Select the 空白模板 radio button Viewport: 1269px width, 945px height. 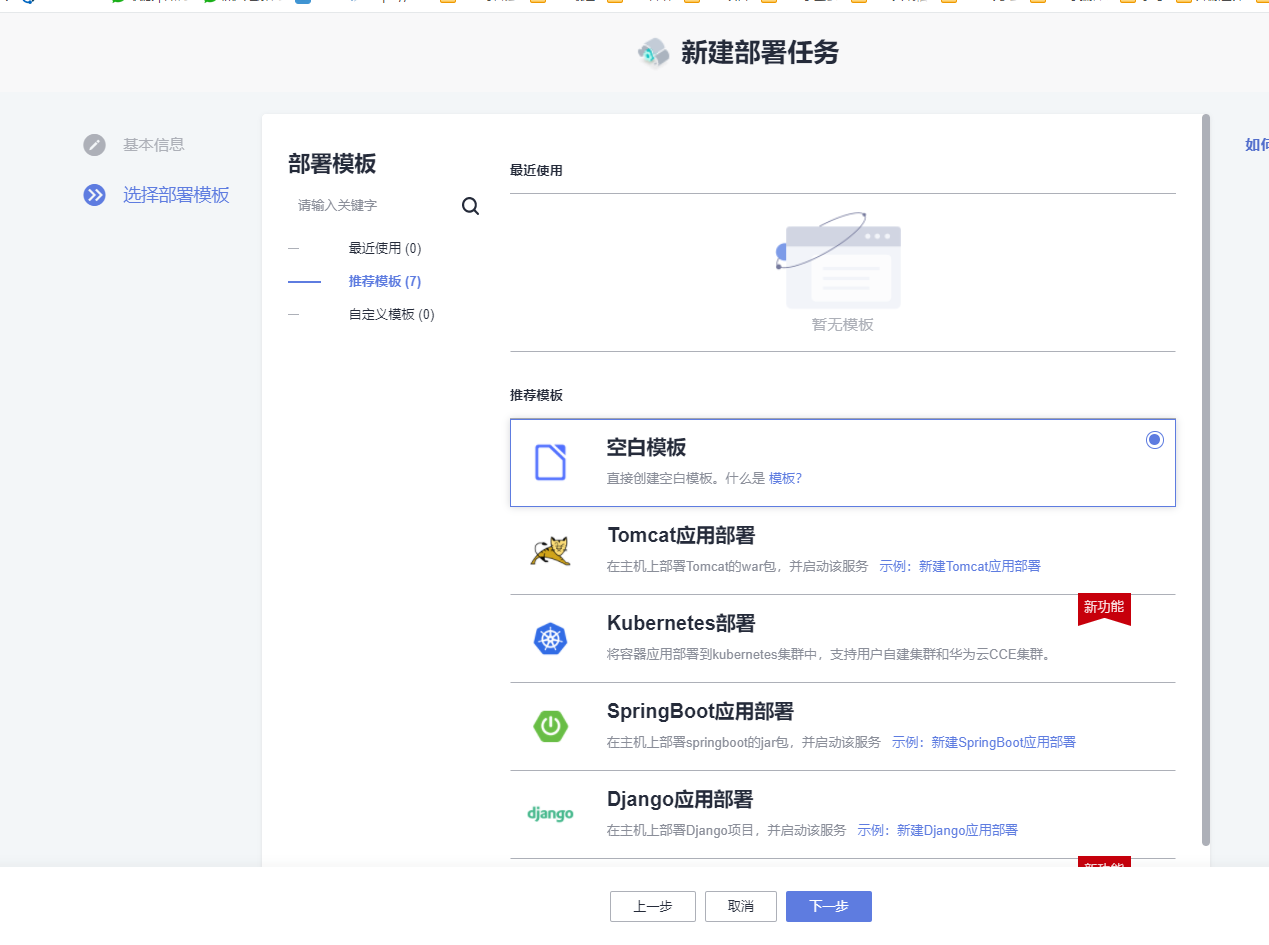(1155, 440)
